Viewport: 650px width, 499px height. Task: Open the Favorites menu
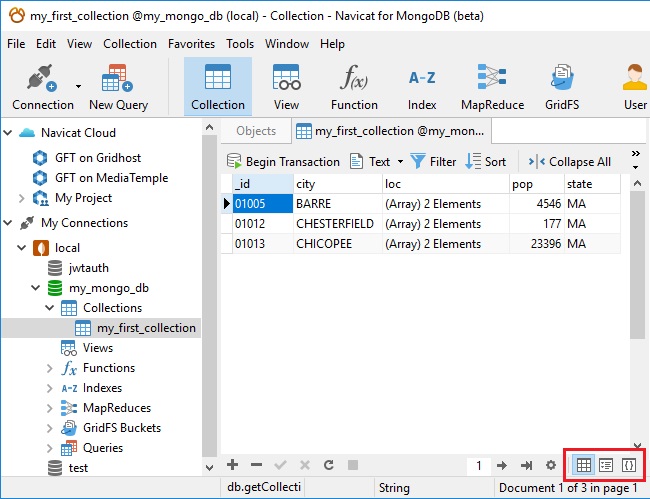[191, 44]
